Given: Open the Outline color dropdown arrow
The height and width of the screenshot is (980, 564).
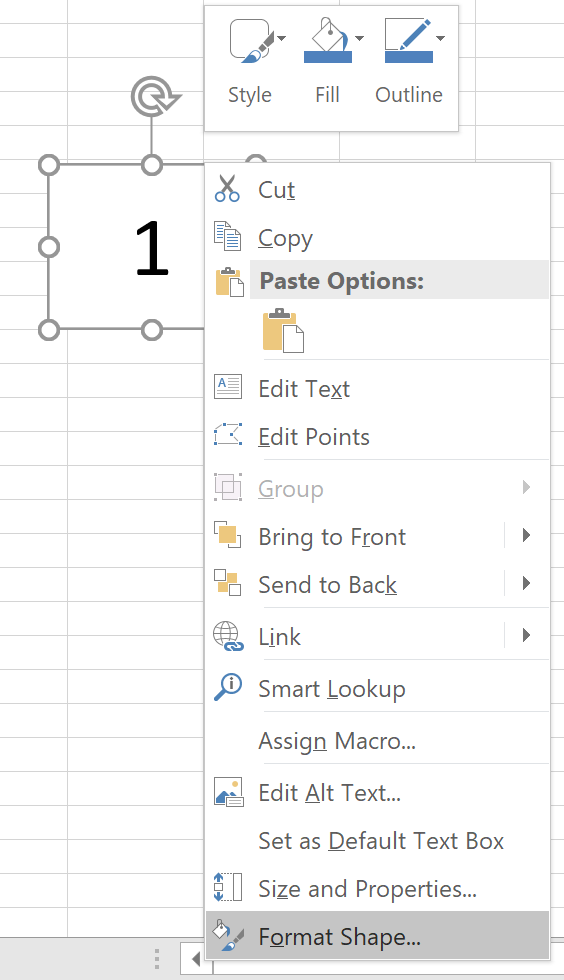Looking at the screenshot, I should tap(440, 39).
